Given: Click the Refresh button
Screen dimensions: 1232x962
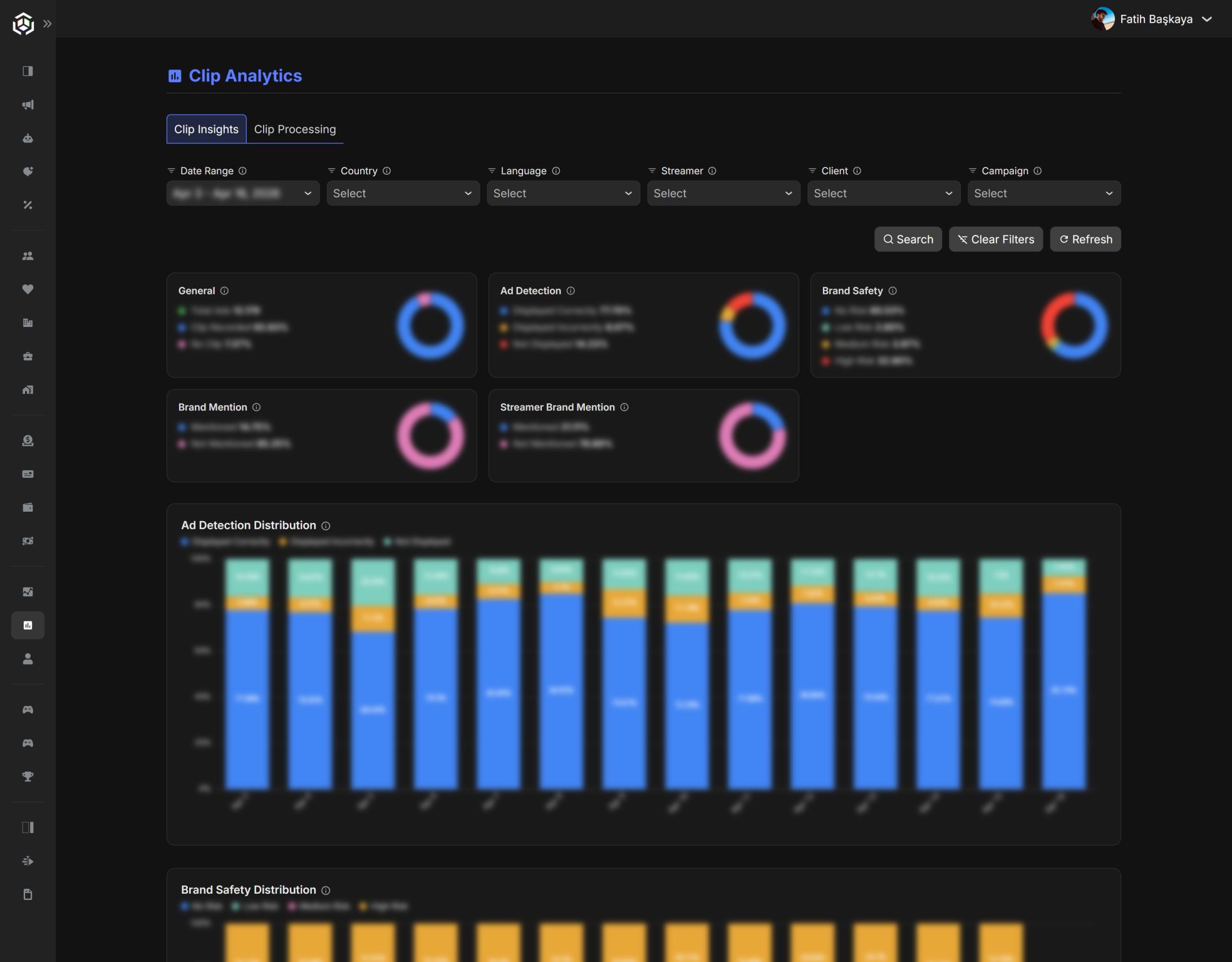Looking at the screenshot, I should point(1085,239).
